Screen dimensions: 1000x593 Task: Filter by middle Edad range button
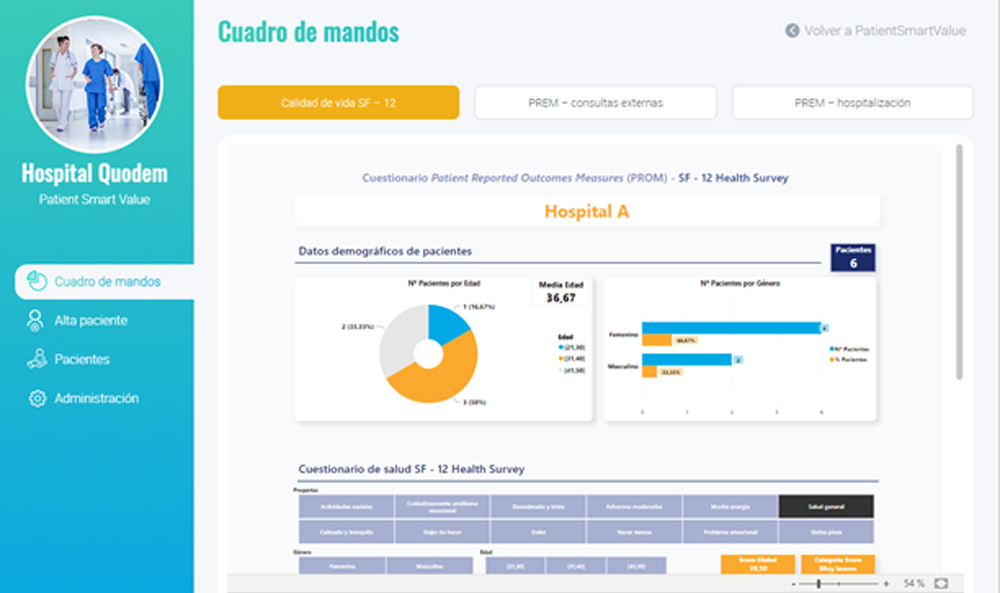click(x=576, y=566)
